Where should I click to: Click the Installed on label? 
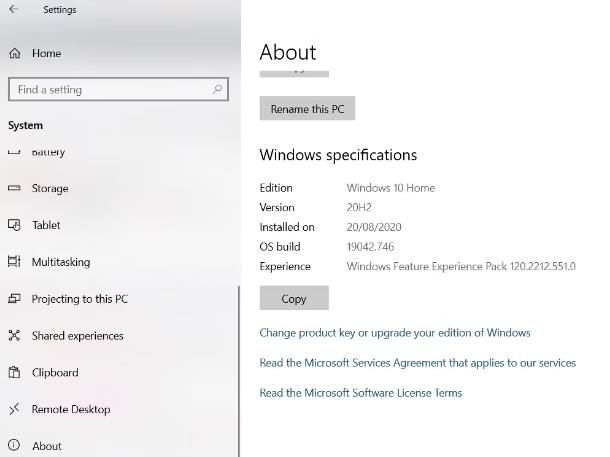coord(287,227)
